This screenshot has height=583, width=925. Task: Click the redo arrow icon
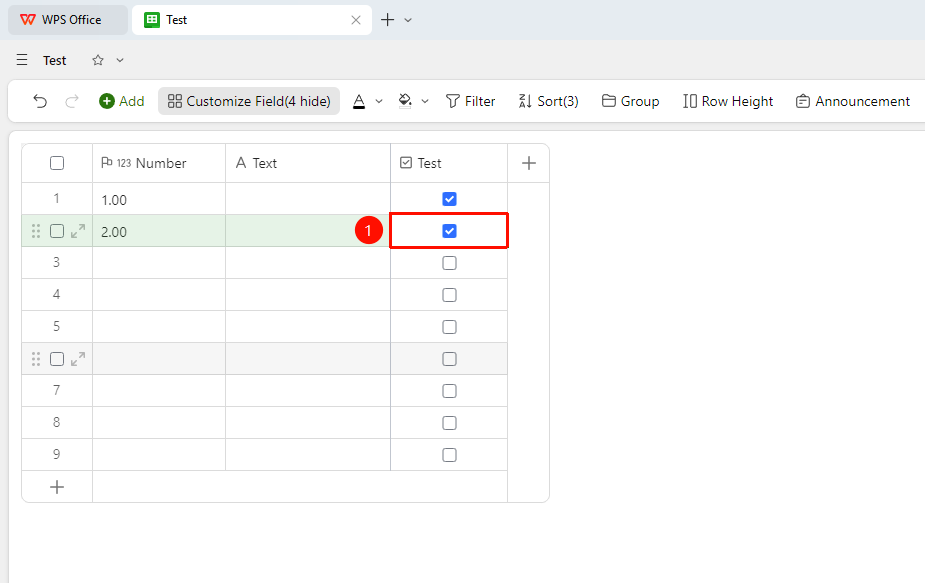point(72,101)
